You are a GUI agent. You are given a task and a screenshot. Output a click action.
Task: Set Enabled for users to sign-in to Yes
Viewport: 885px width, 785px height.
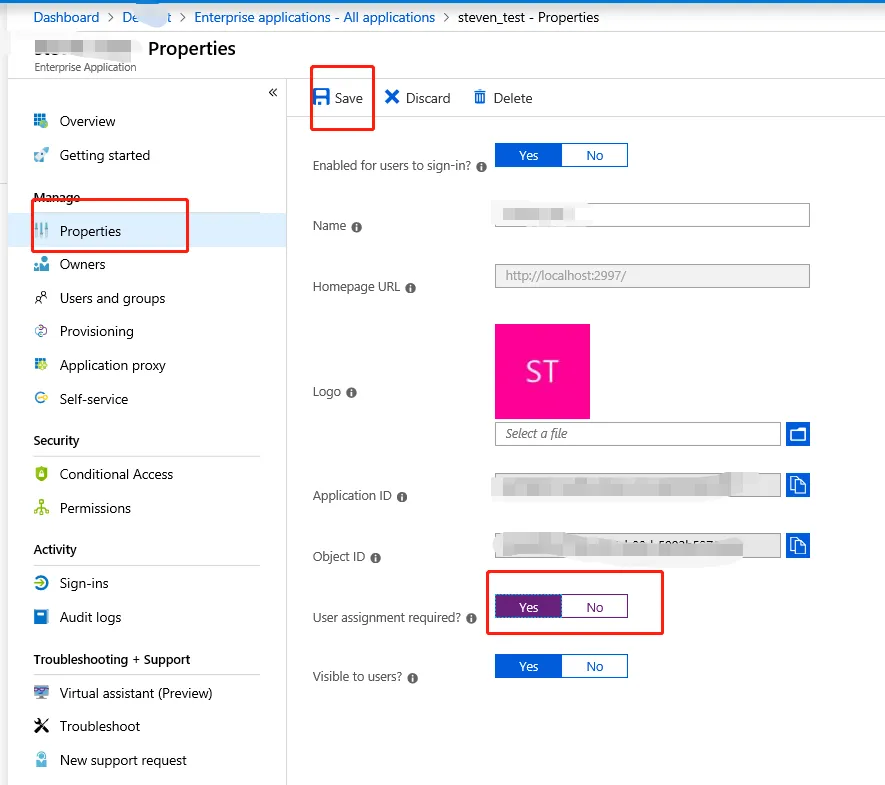click(x=528, y=155)
